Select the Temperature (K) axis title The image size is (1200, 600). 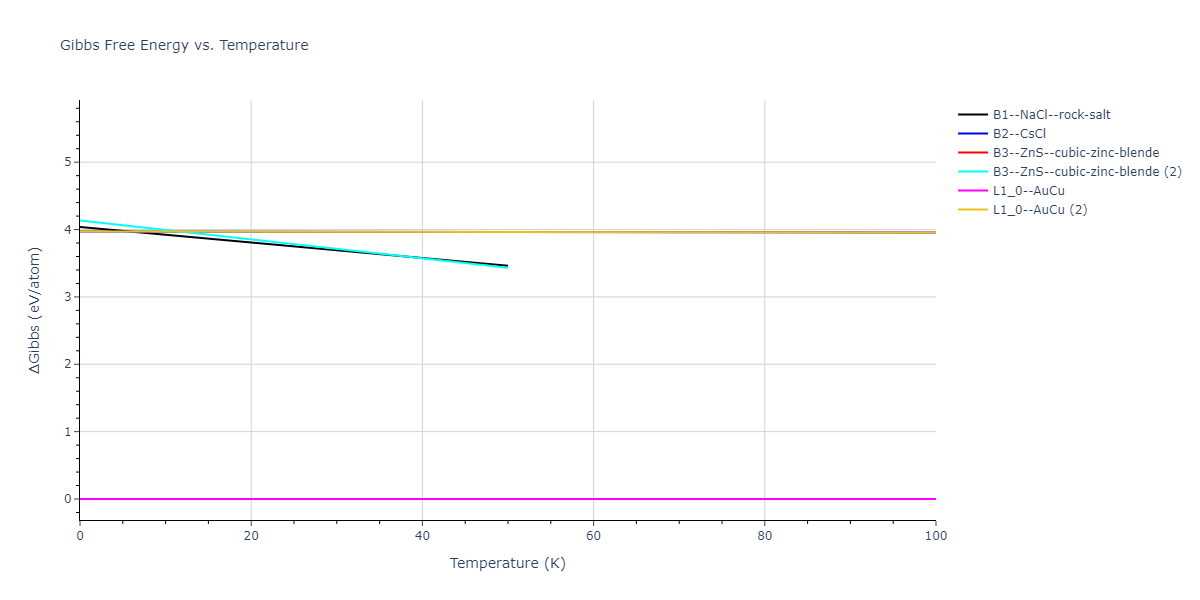point(507,563)
